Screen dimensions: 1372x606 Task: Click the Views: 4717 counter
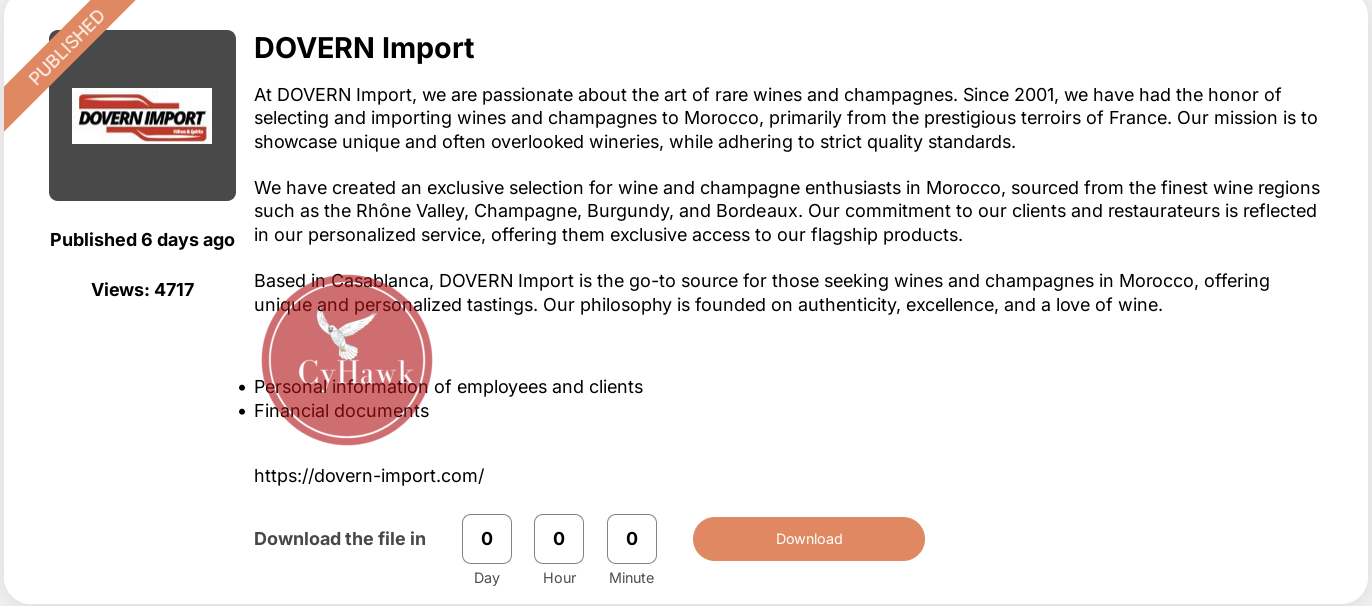tap(142, 290)
